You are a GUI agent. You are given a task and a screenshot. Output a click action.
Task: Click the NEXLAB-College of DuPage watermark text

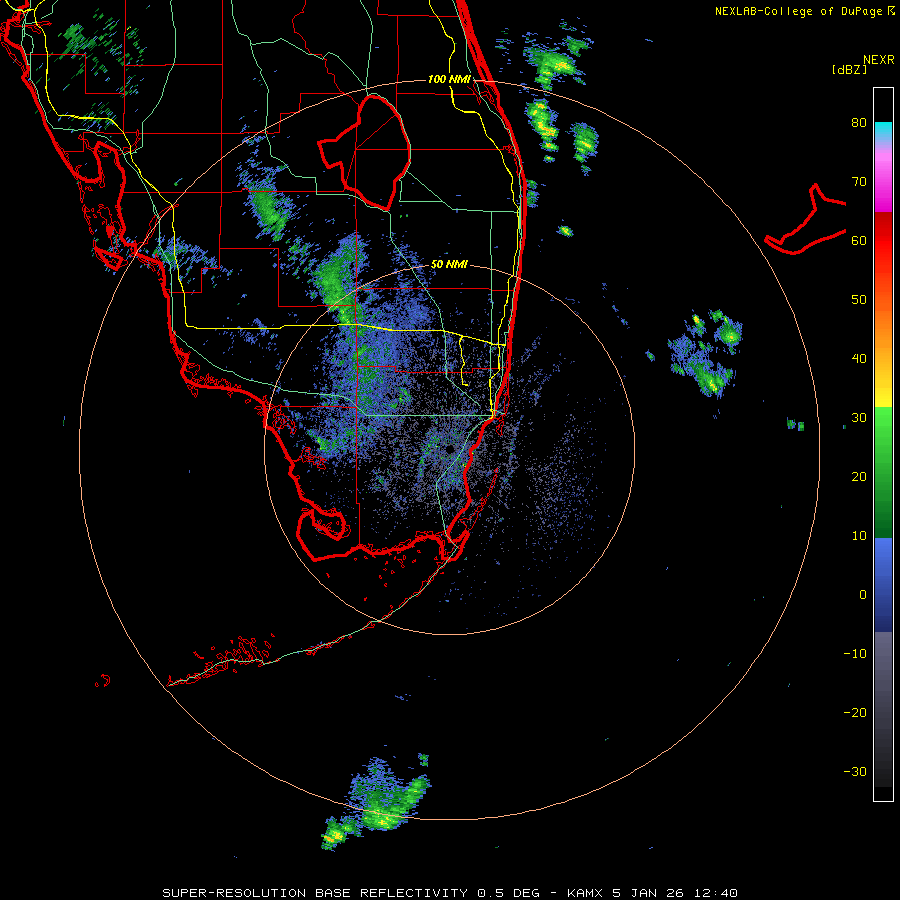click(x=804, y=11)
